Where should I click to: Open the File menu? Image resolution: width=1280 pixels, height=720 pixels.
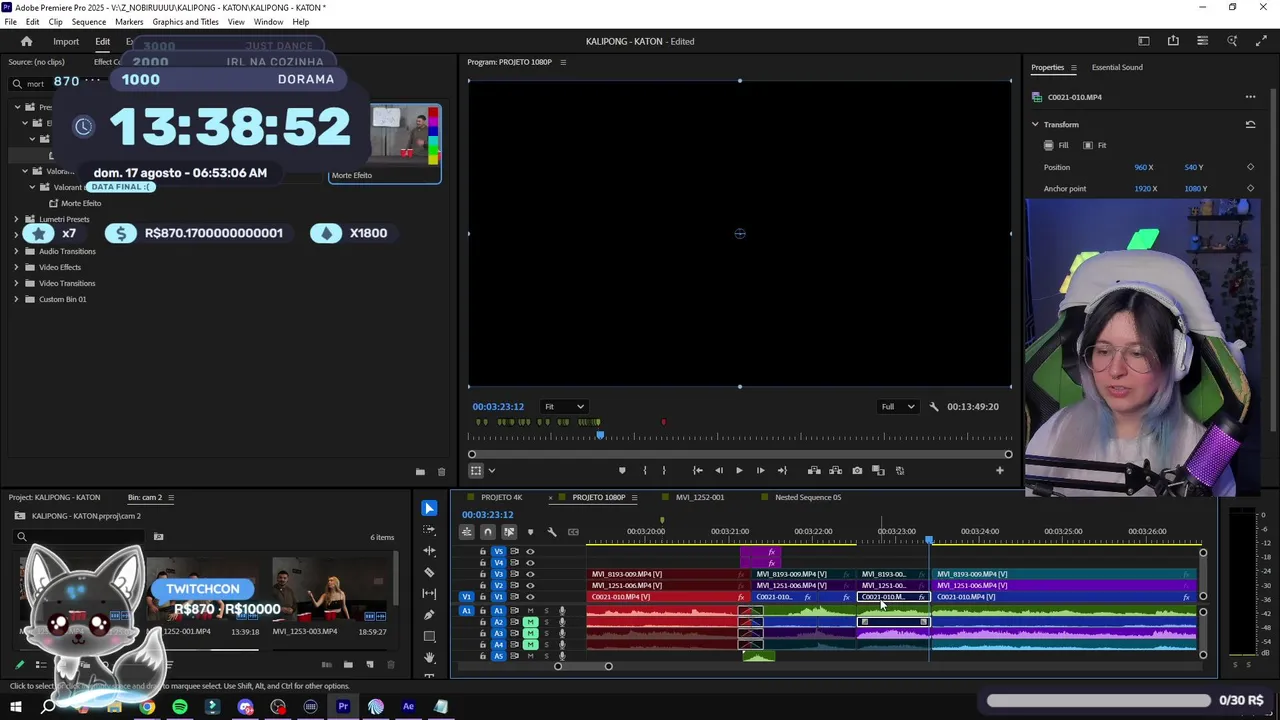click(x=10, y=22)
